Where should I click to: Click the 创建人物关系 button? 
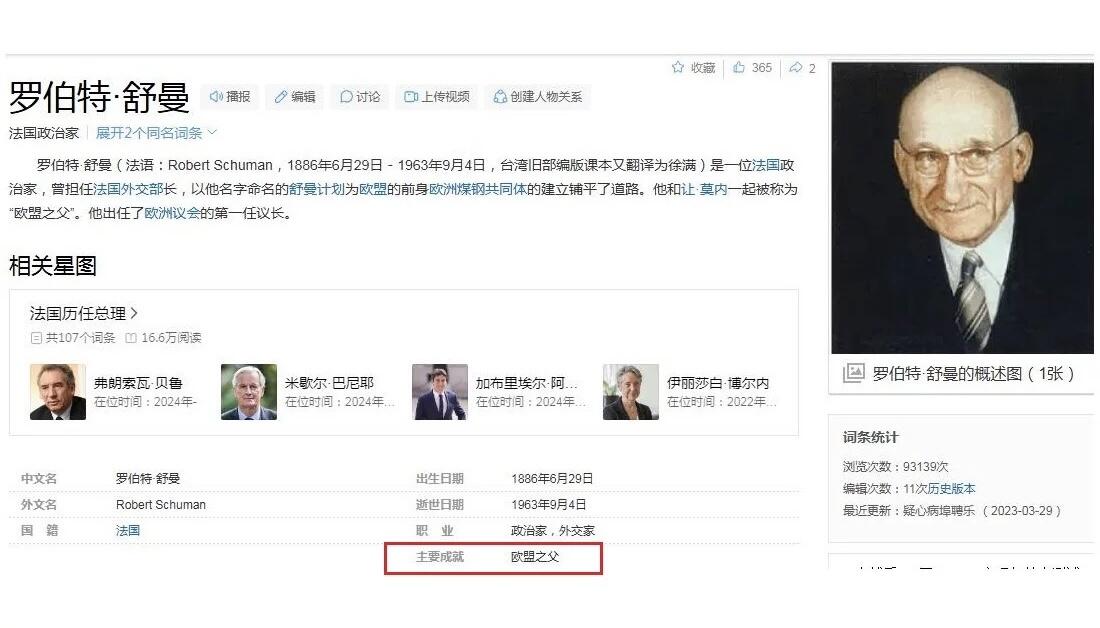[536, 97]
